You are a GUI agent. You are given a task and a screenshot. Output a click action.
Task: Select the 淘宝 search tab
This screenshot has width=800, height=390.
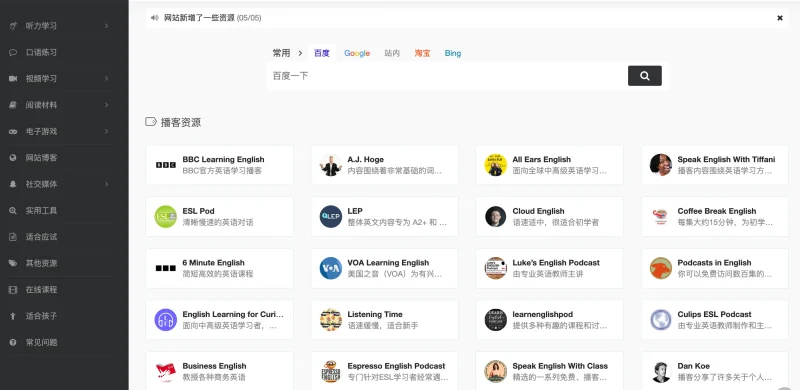(x=422, y=53)
